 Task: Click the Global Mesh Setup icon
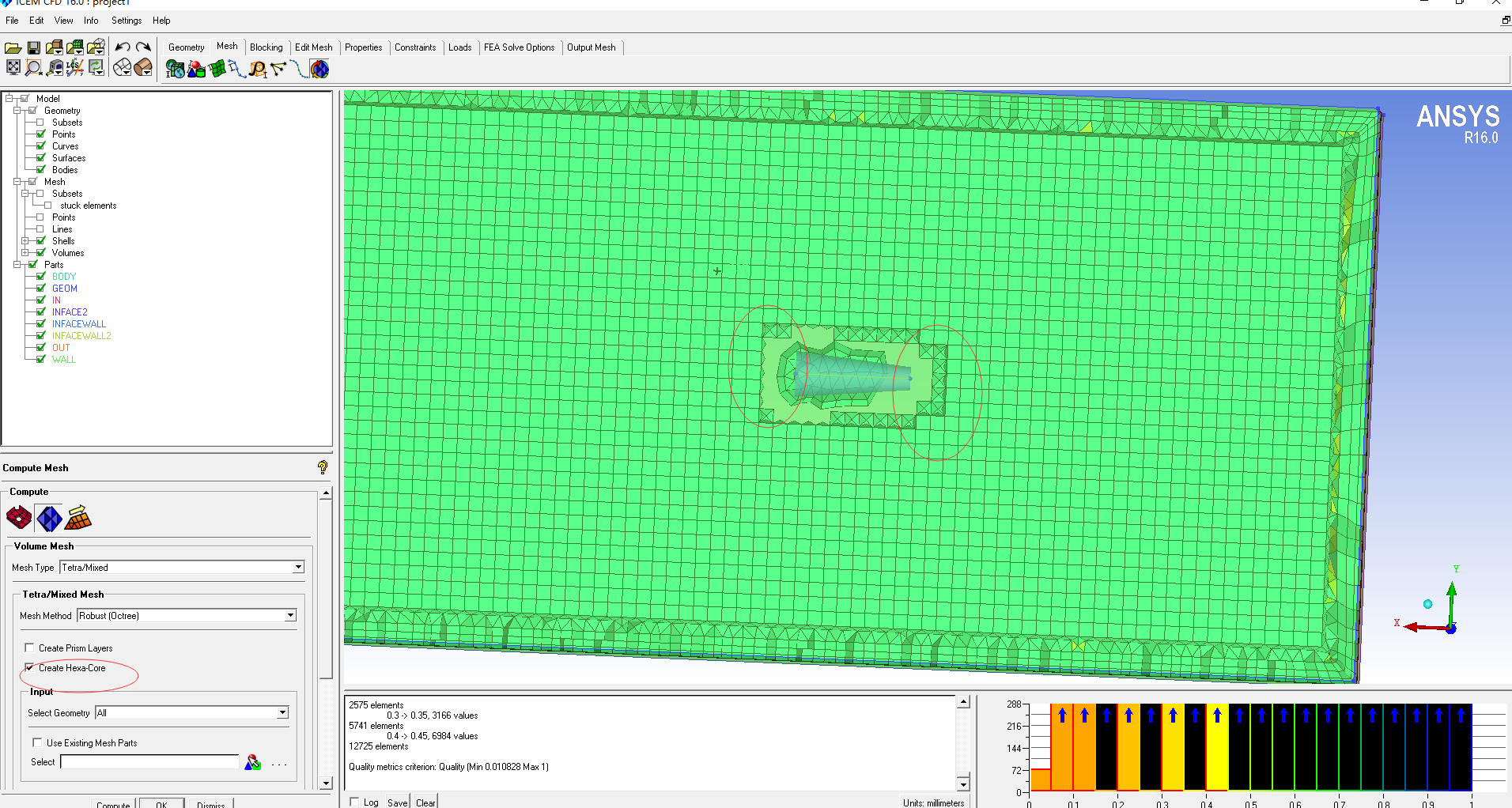click(175, 70)
